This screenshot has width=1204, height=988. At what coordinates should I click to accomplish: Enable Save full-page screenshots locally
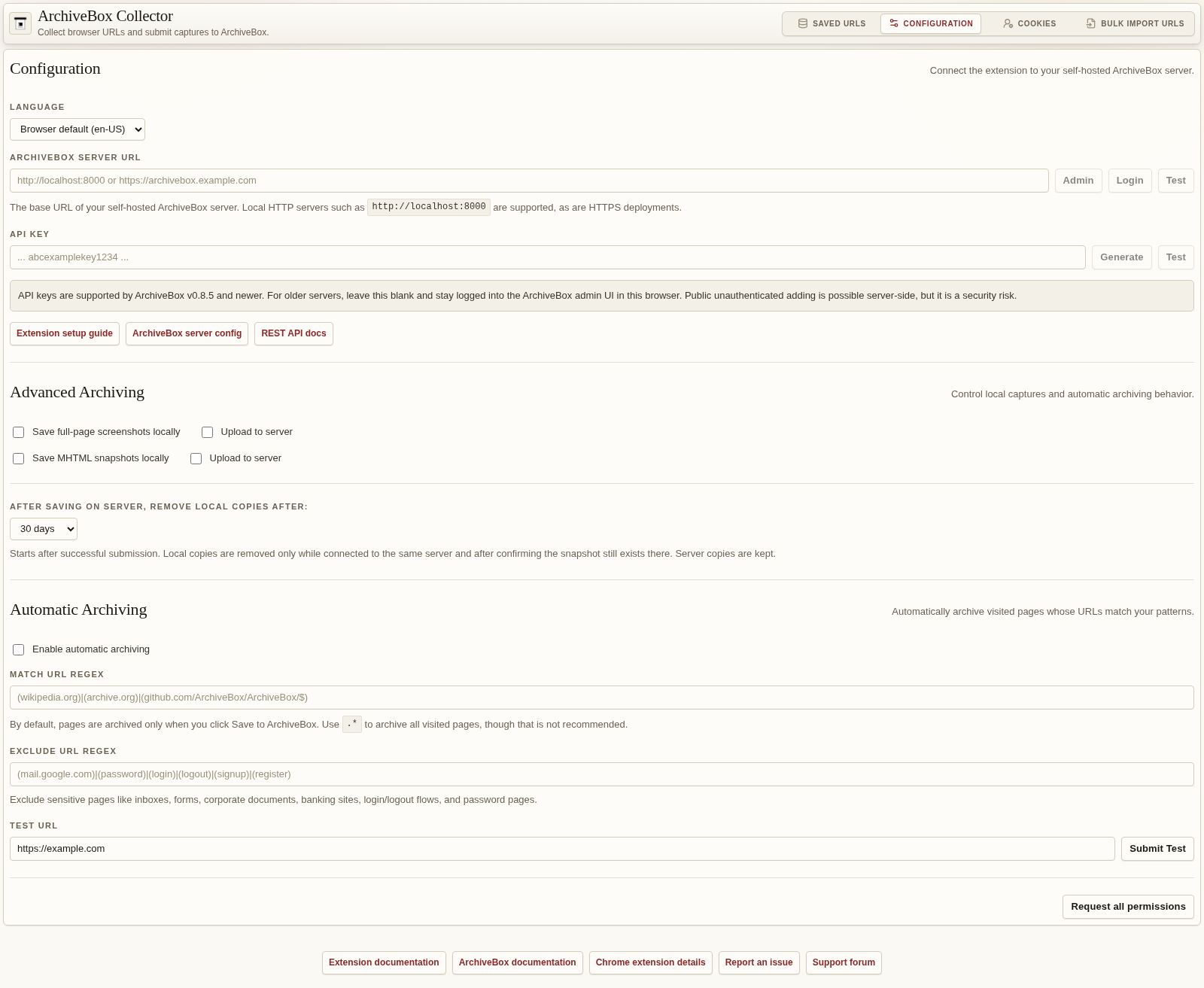point(19,432)
